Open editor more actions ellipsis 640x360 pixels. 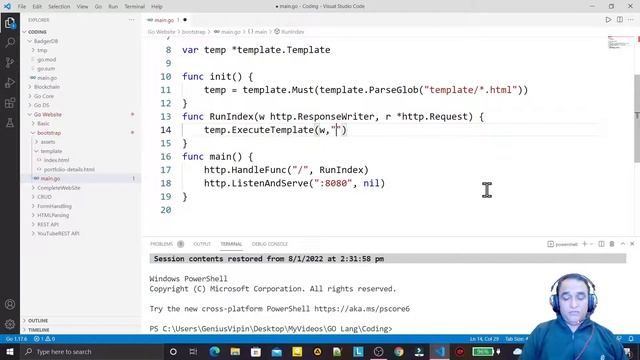631,20
